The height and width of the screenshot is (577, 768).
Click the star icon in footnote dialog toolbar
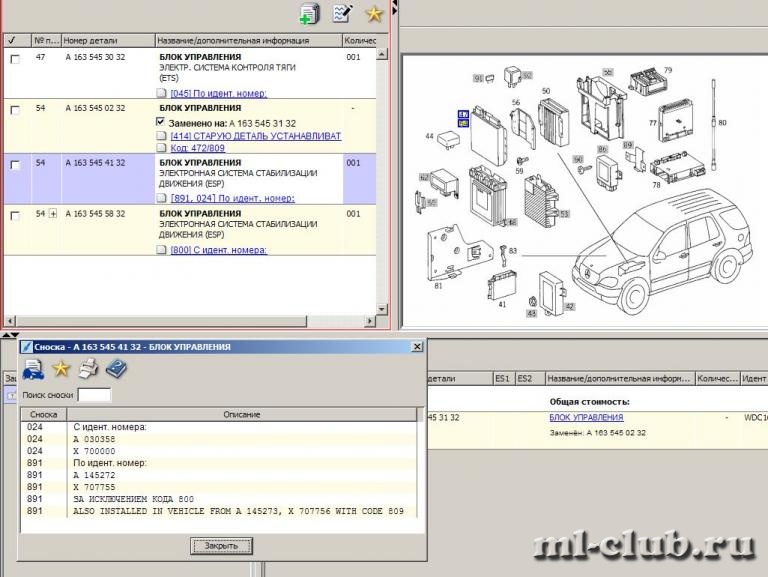click(61, 370)
